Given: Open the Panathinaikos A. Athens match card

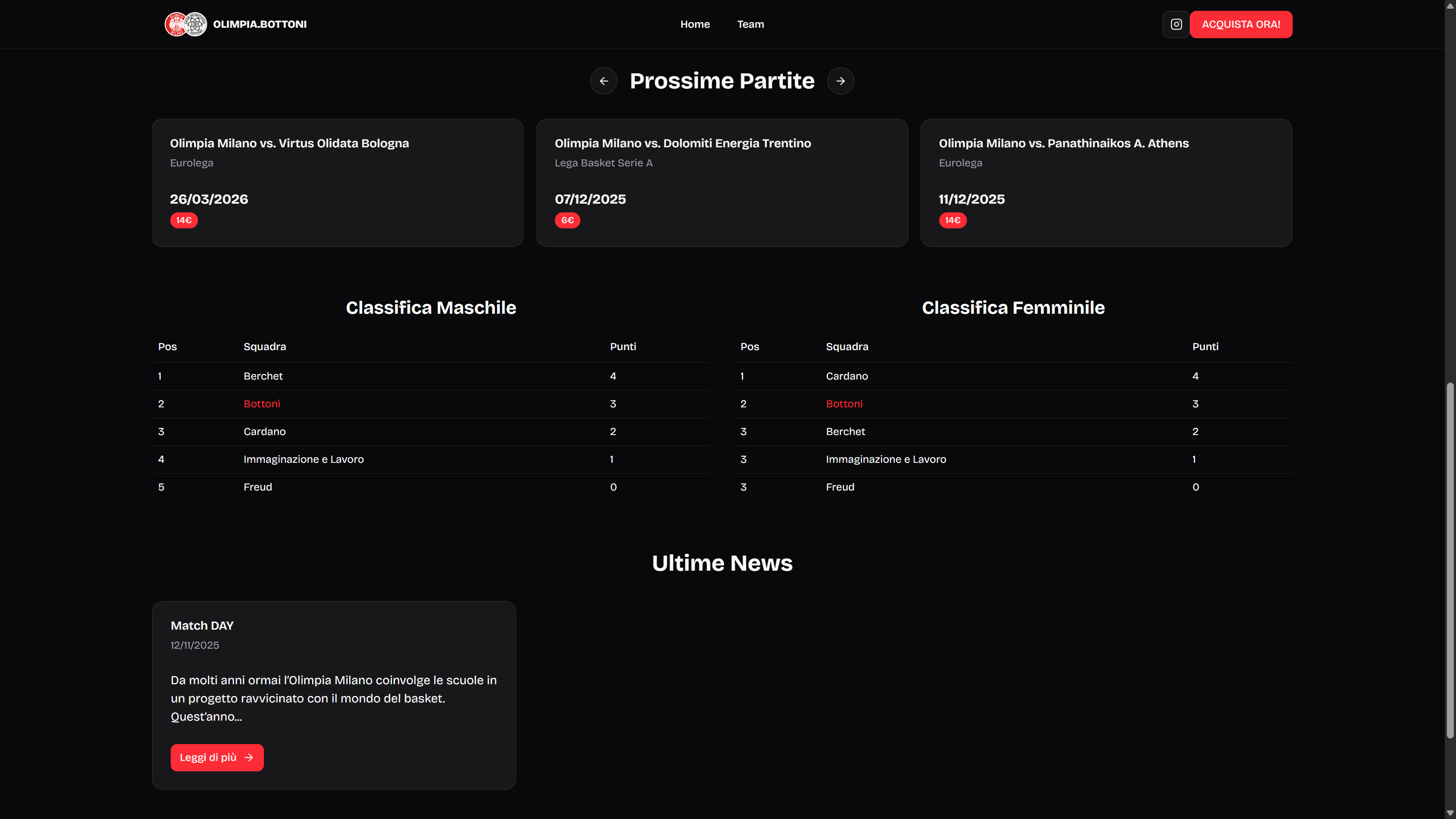Looking at the screenshot, I should point(1106,182).
